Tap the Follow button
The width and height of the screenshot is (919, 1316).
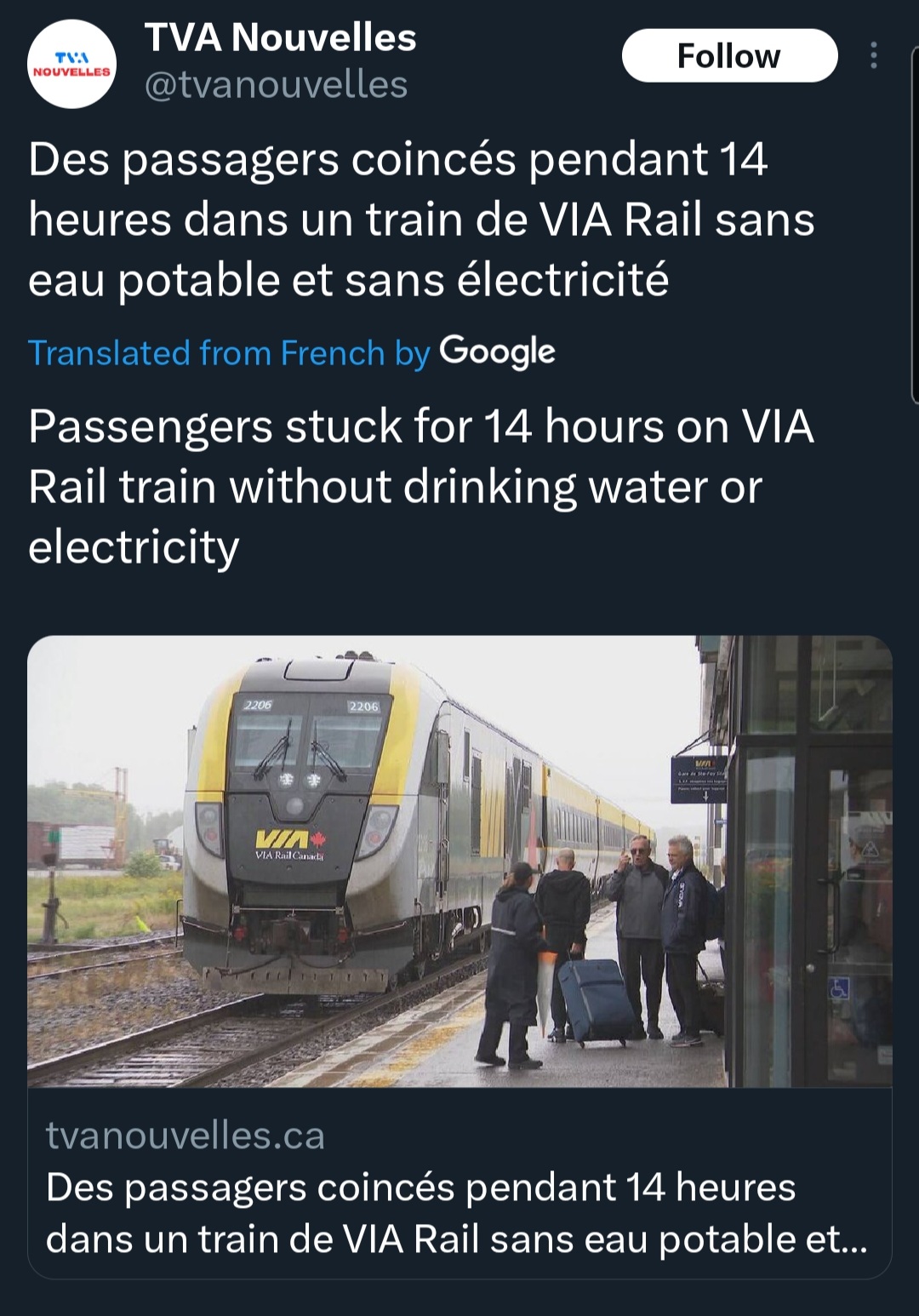[729, 55]
